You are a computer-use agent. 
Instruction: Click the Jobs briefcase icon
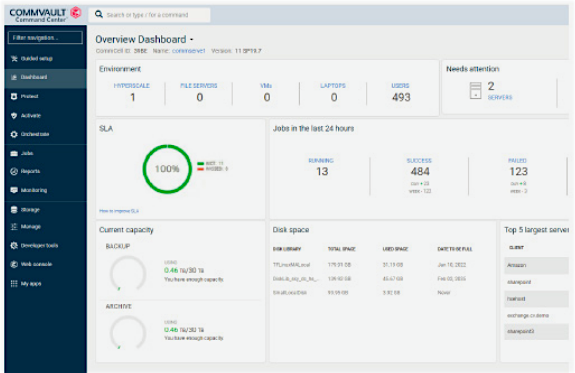(14, 153)
